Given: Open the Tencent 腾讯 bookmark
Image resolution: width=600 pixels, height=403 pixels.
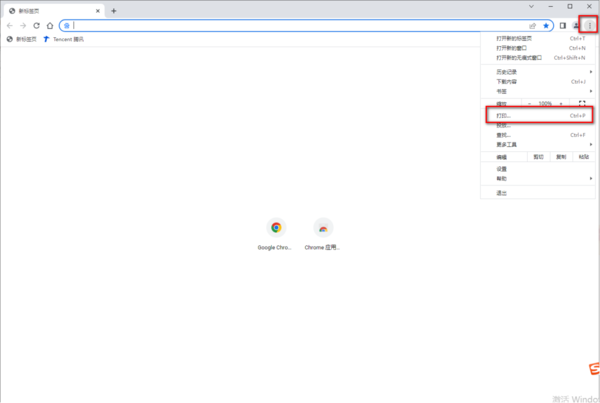Looking at the screenshot, I should tap(64, 39).
